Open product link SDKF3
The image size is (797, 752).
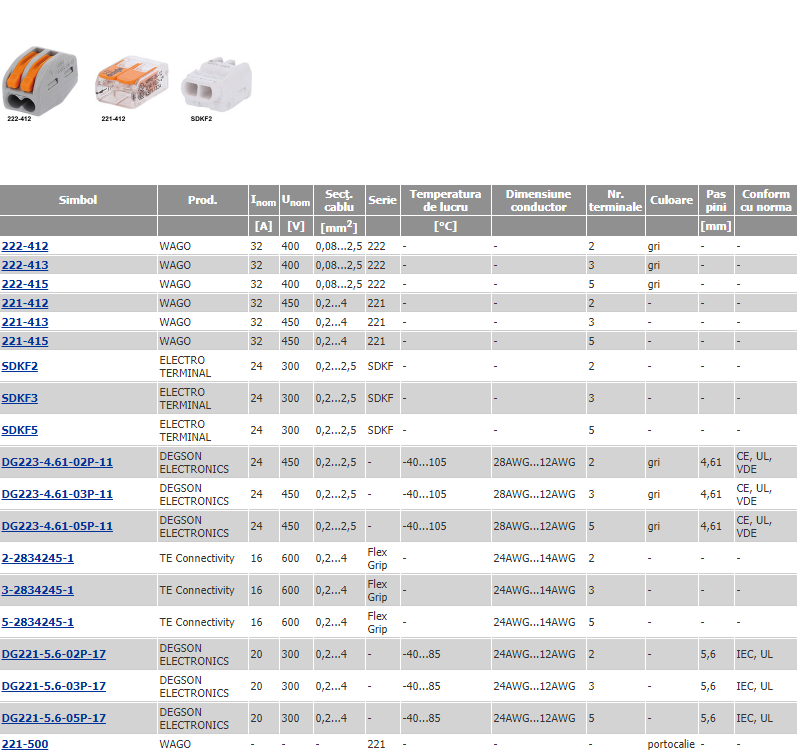(20, 398)
